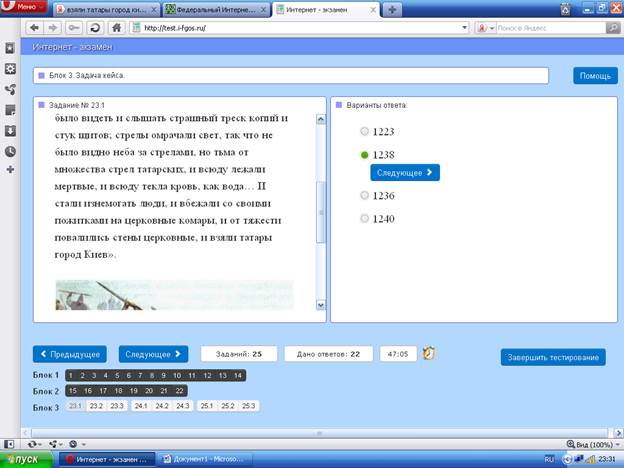Go to question 7 in Блок 1
Image resolution: width=624 pixels, height=468 pixels.
140,375
